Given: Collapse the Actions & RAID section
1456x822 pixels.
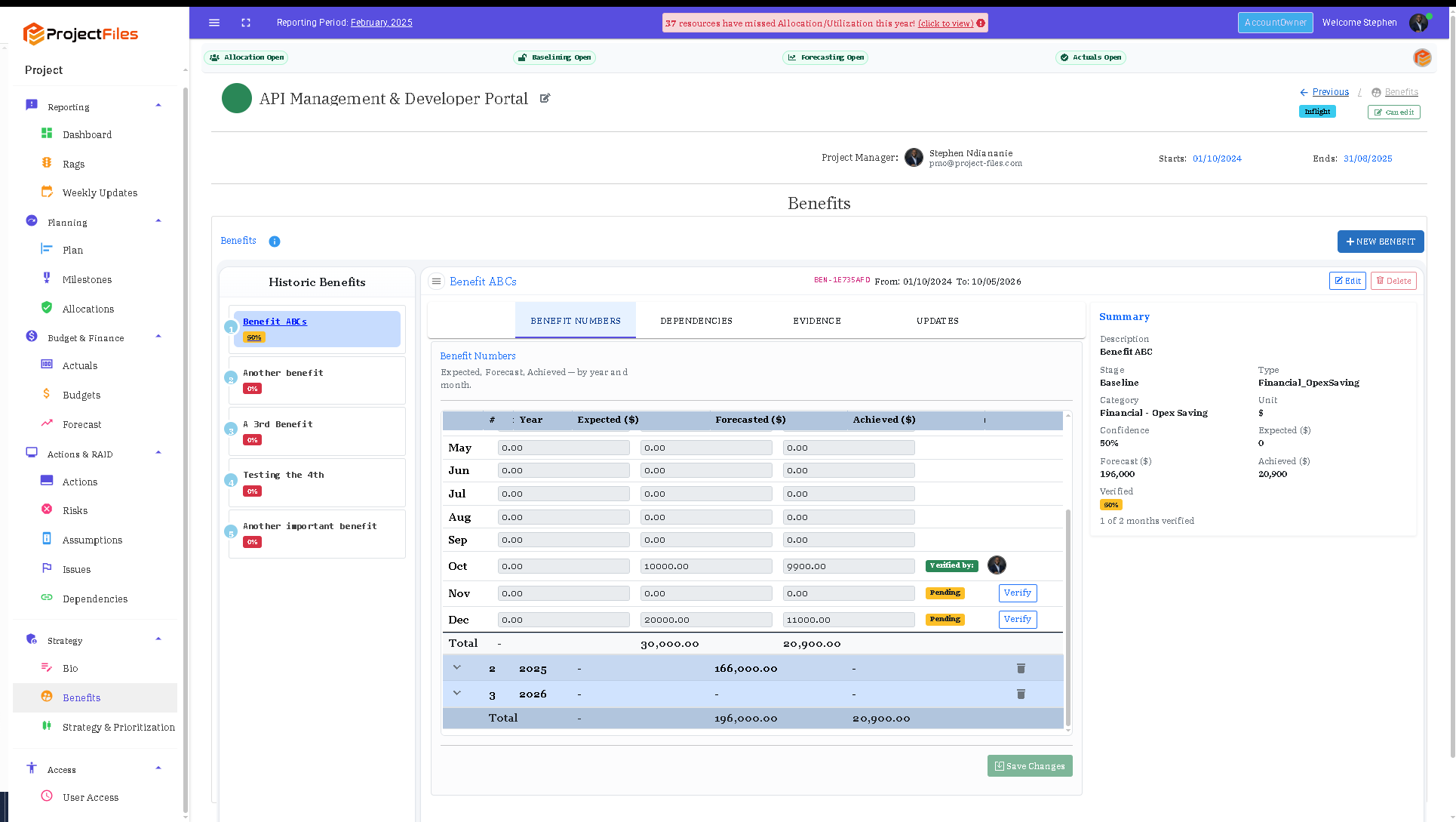Looking at the screenshot, I should 158,453.
